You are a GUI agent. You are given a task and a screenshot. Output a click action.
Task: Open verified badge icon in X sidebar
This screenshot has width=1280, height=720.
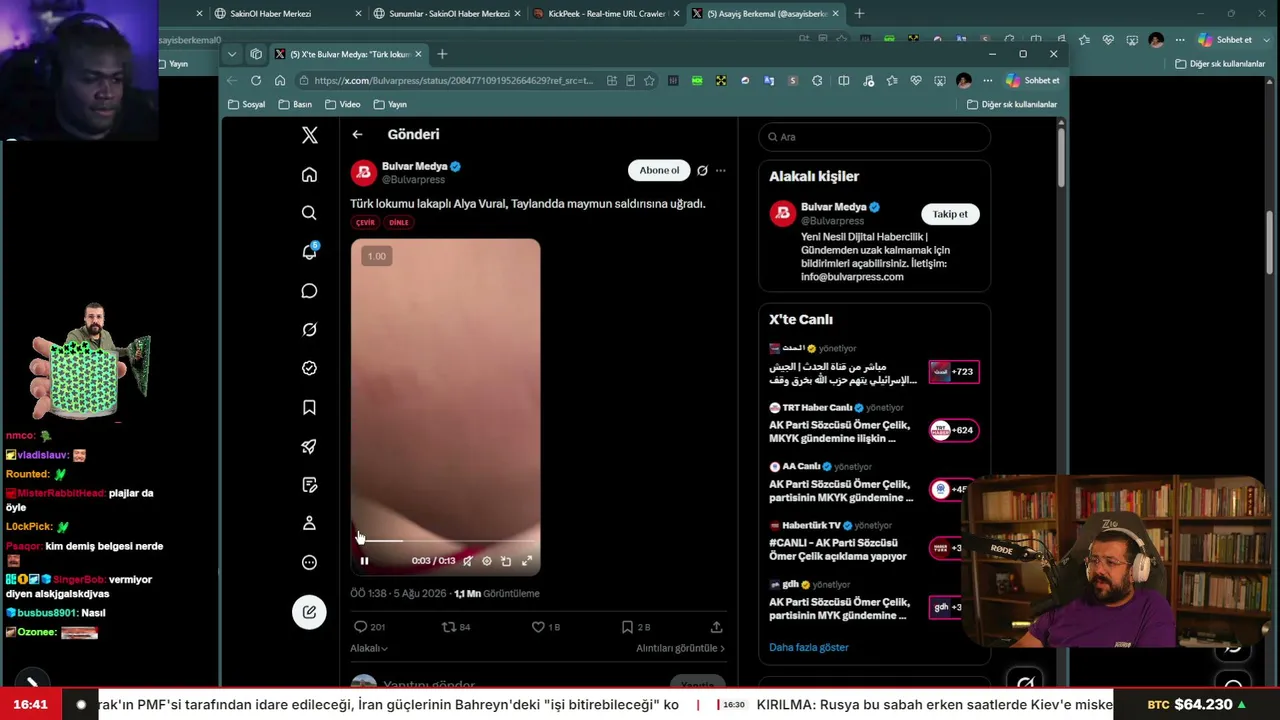(x=309, y=368)
